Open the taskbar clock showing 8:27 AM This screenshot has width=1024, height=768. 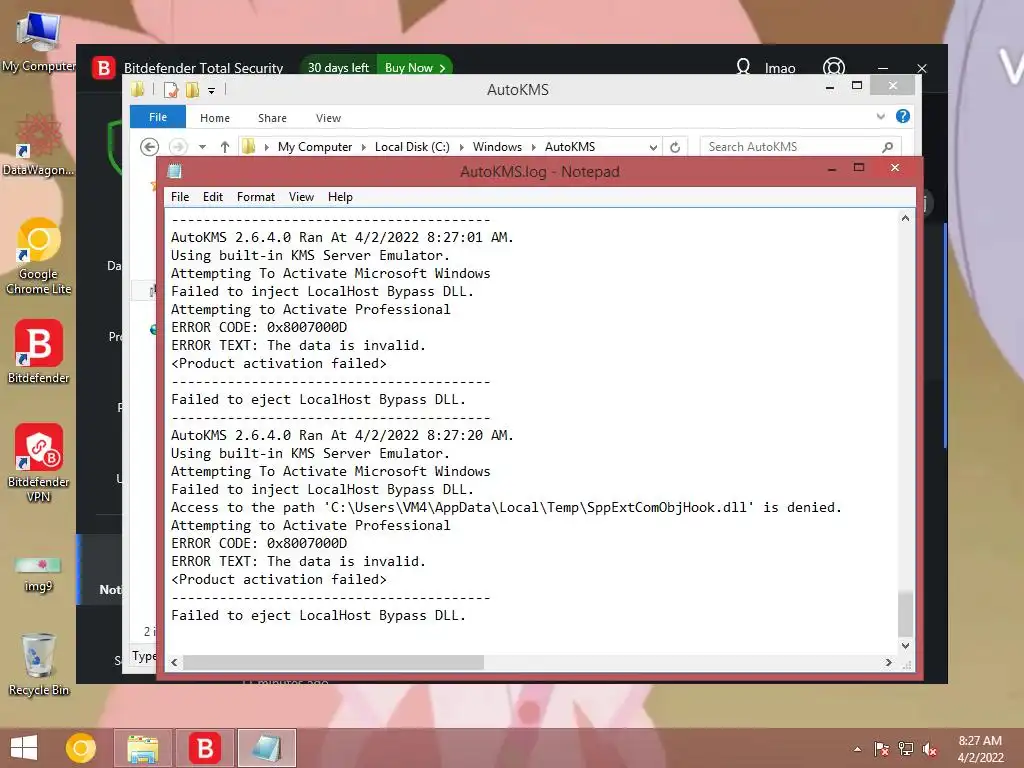(980, 749)
